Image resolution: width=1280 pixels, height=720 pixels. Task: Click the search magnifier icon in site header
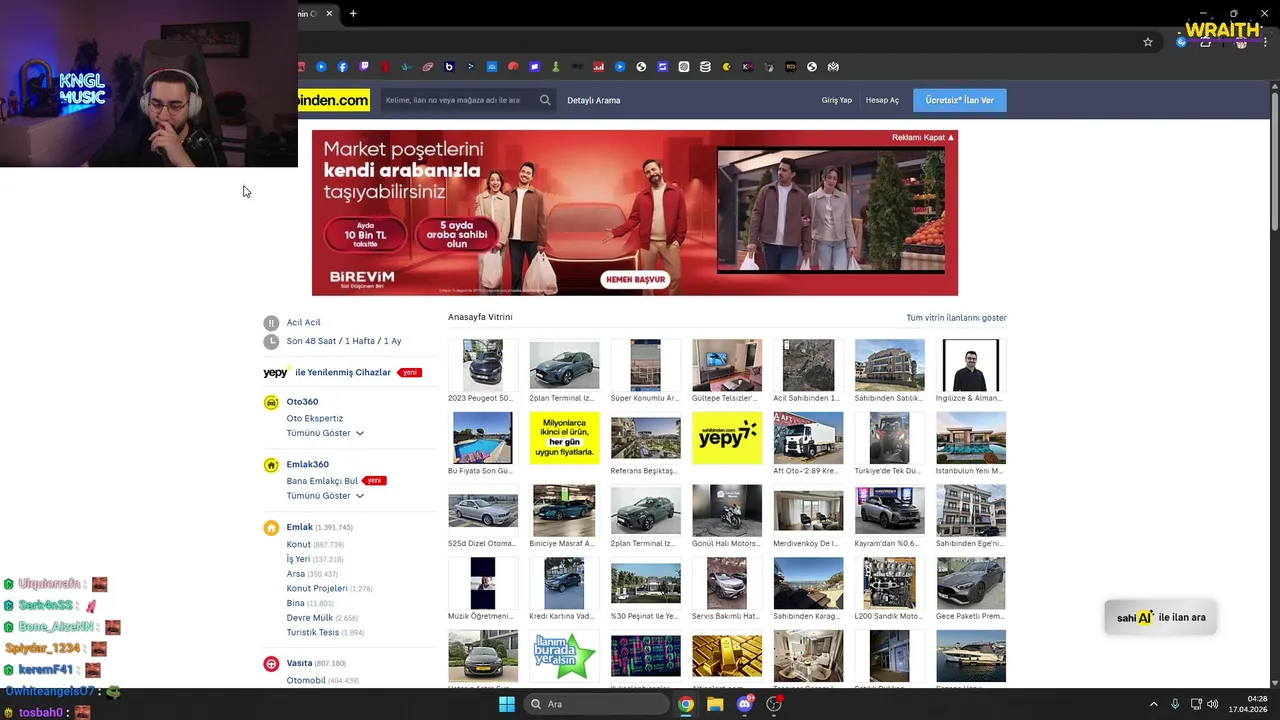[x=545, y=100]
